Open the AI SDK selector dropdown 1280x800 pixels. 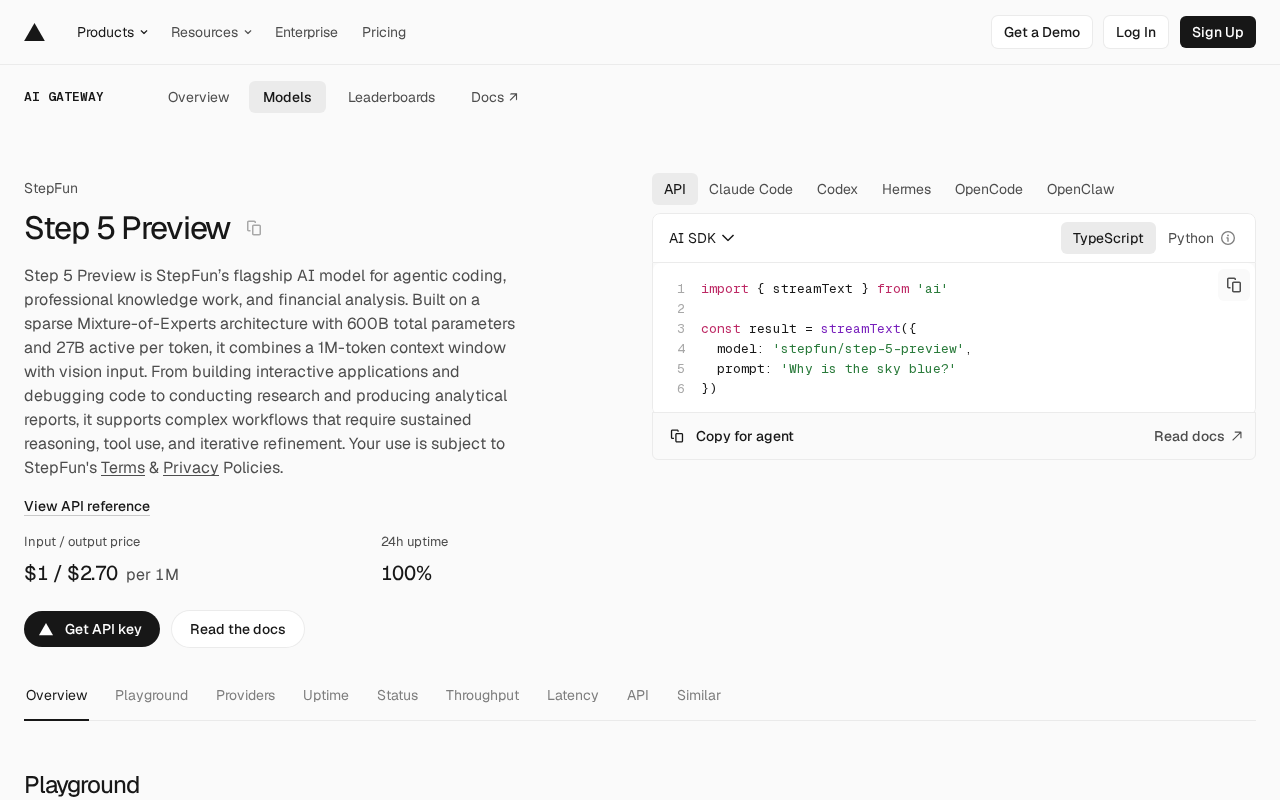click(x=702, y=238)
